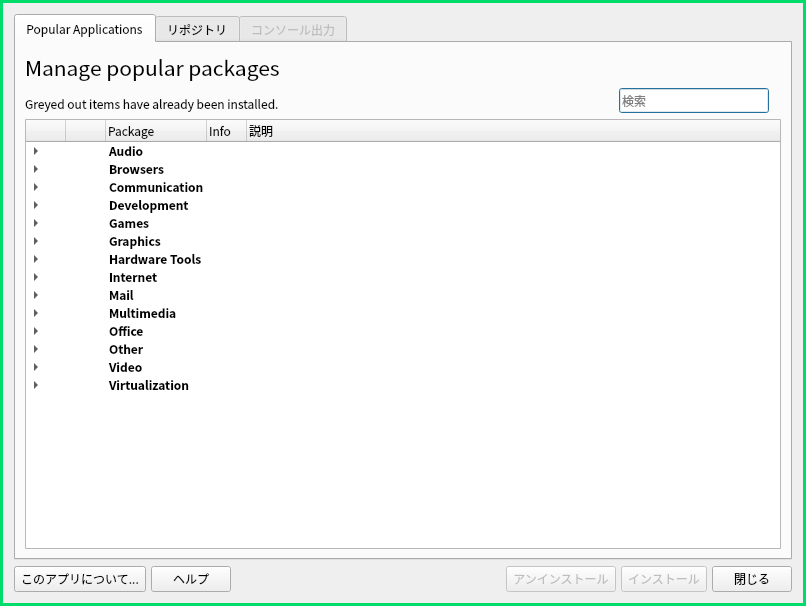This screenshot has width=806, height=606.
Task: Expand the Development category arrow
Action: click(x=35, y=205)
